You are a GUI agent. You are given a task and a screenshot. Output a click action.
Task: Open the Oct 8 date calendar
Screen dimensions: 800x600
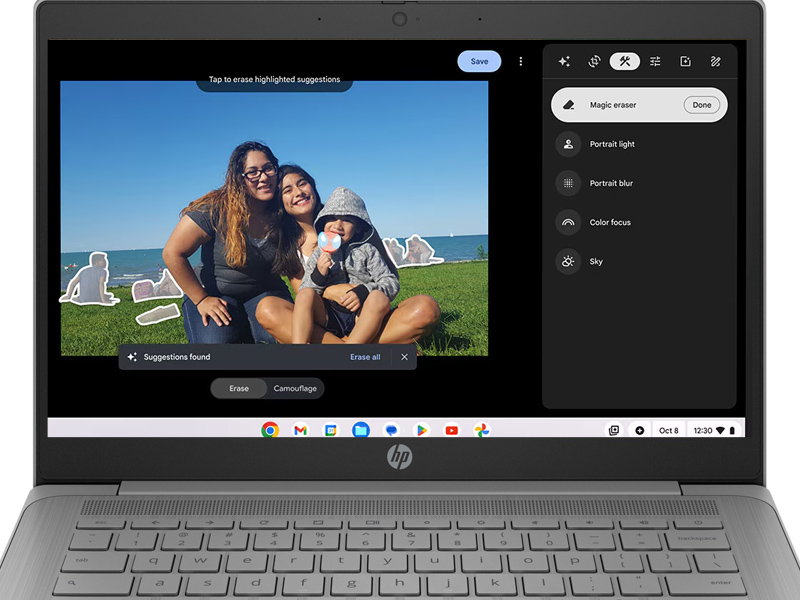click(x=668, y=431)
